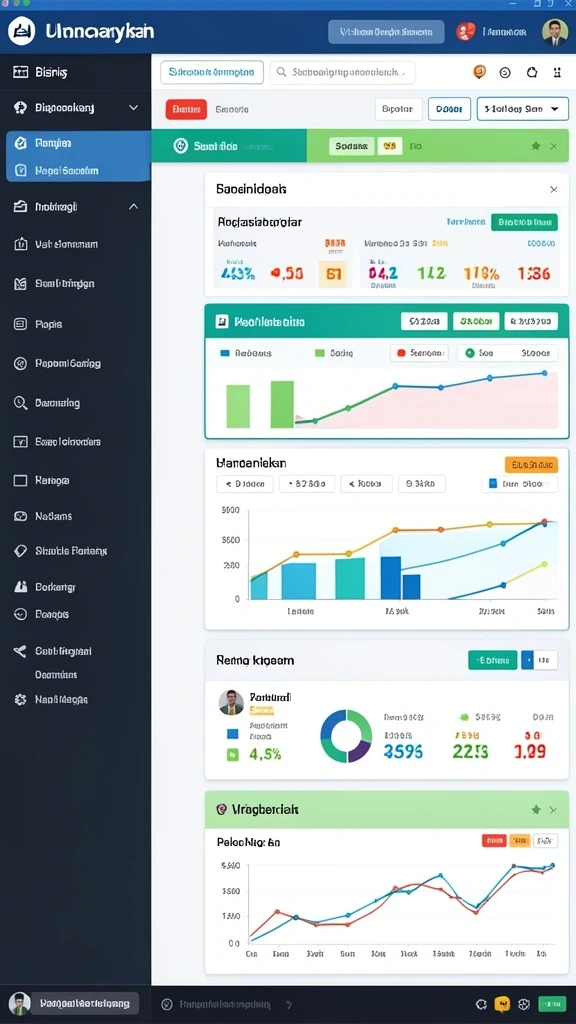The width and height of the screenshot is (576, 1024).
Task: Collapse the sidebar section with the up chevron
Action: pyautogui.click(x=133, y=206)
